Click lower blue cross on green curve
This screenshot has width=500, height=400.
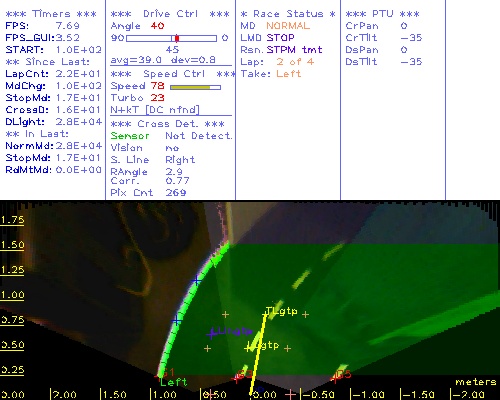tap(176, 320)
